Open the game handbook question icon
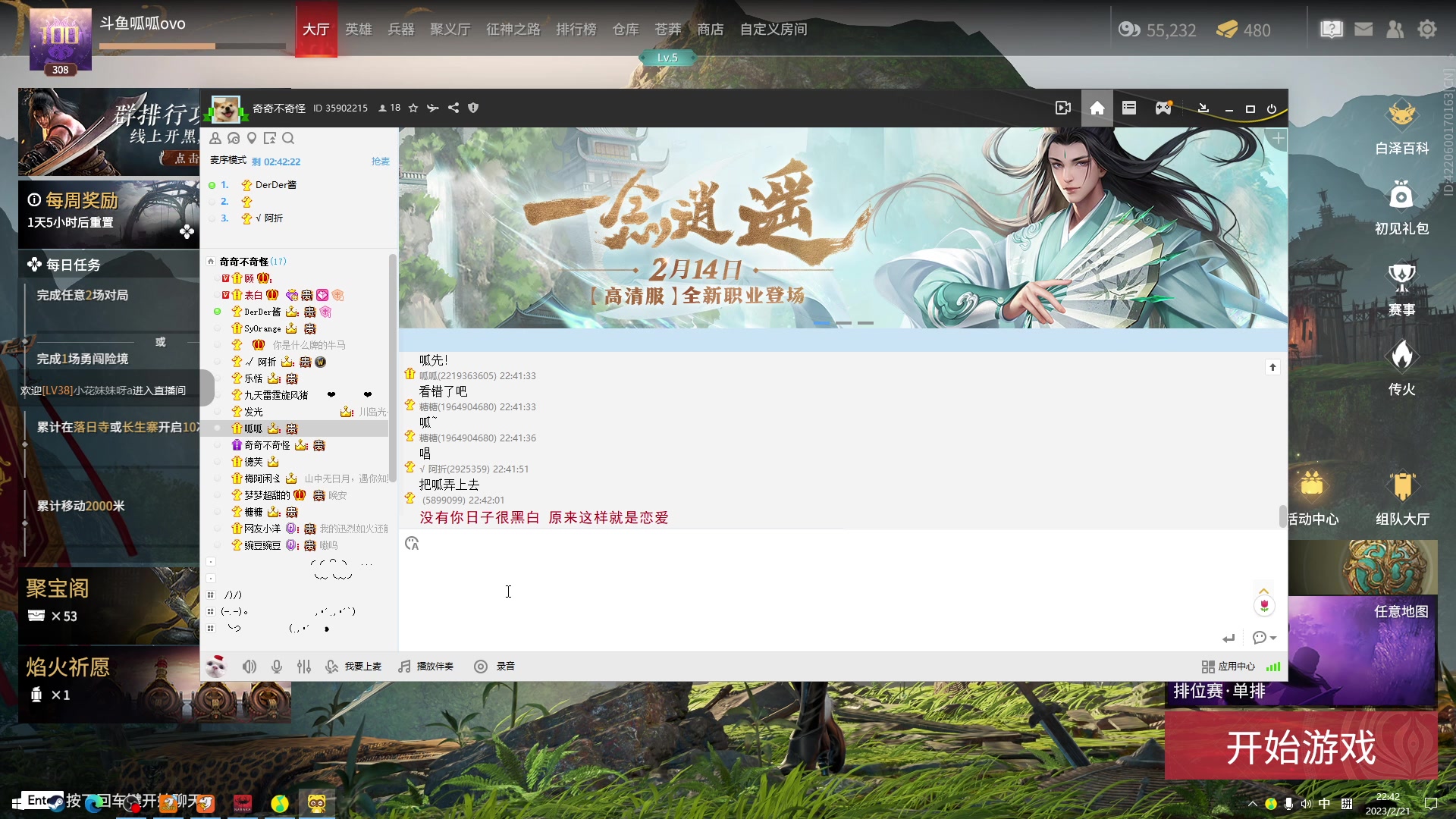The image size is (1456, 819). (1332, 30)
